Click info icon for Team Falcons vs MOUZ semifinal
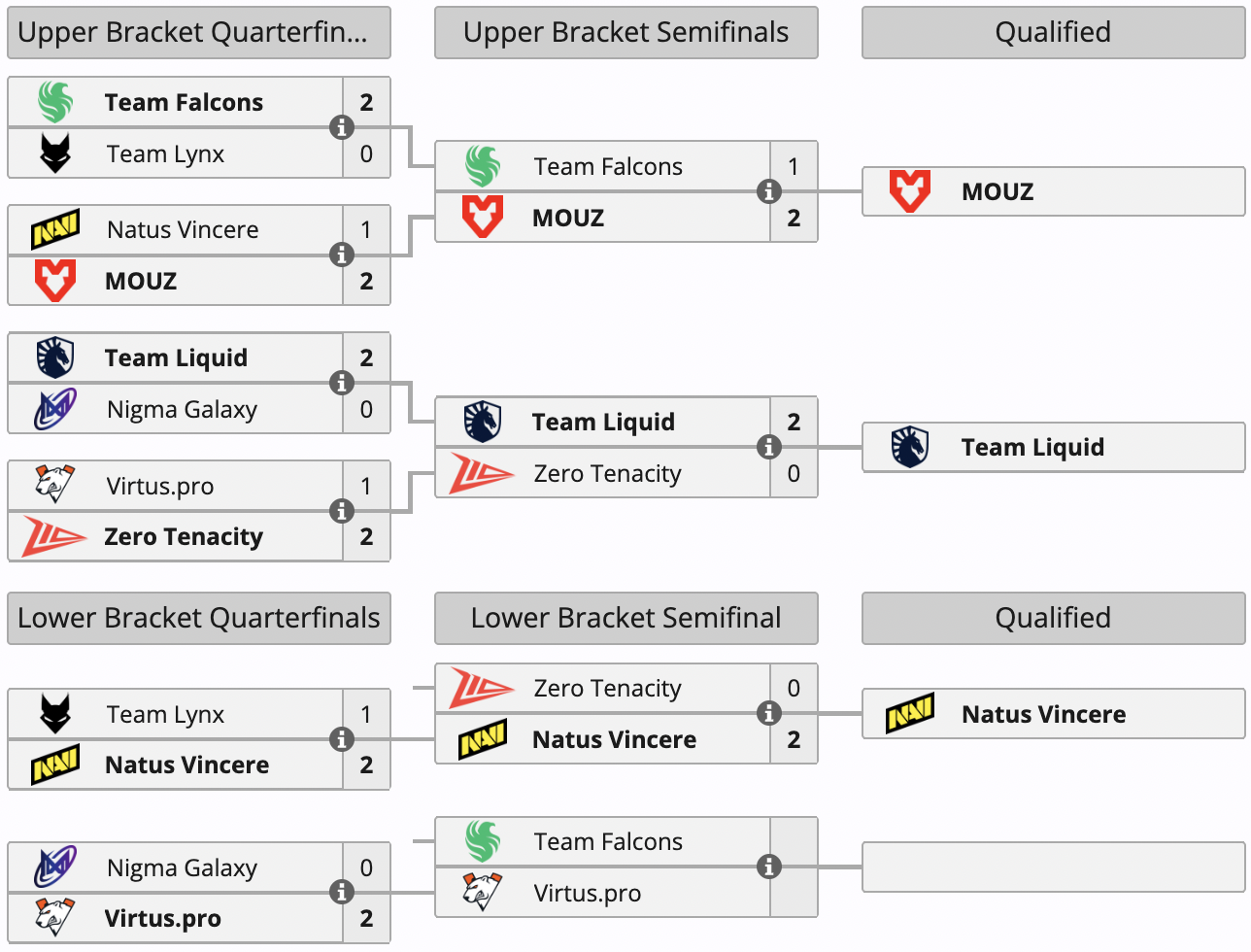This screenshot has width=1251, height=952. point(768,191)
